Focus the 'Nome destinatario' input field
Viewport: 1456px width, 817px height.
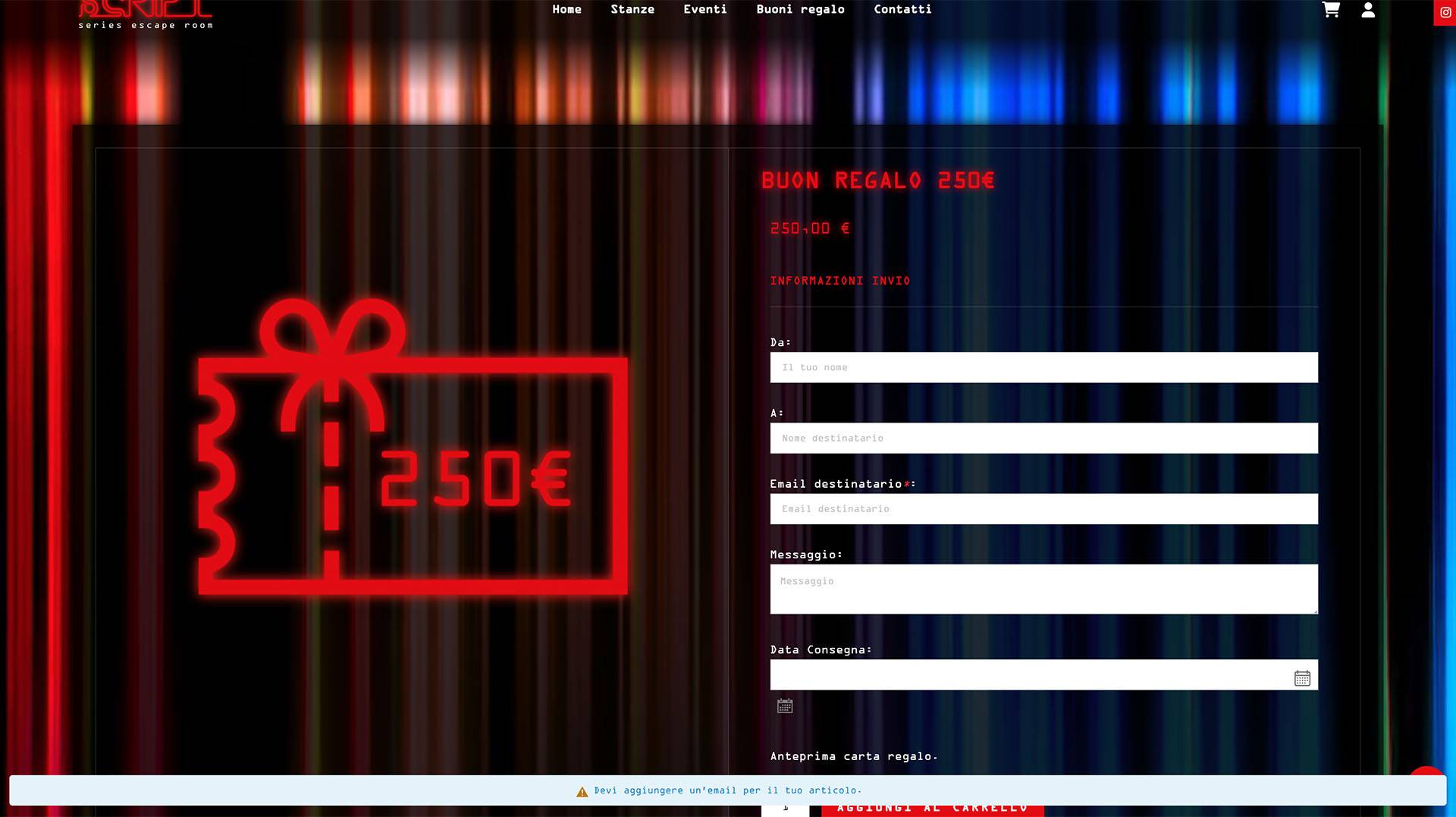1043,438
